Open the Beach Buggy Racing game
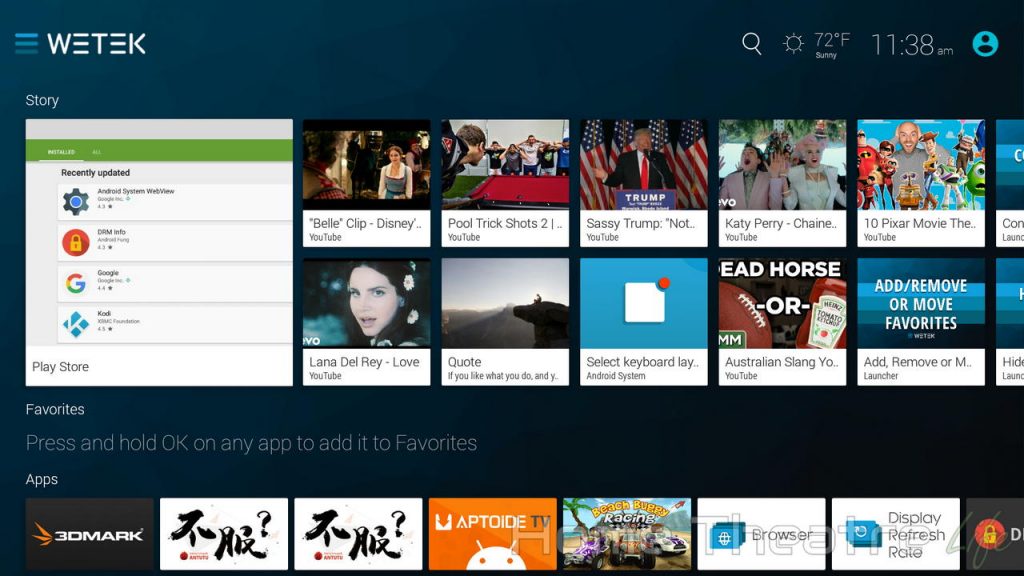This screenshot has width=1024, height=576. pyautogui.click(x=627, y=534)
